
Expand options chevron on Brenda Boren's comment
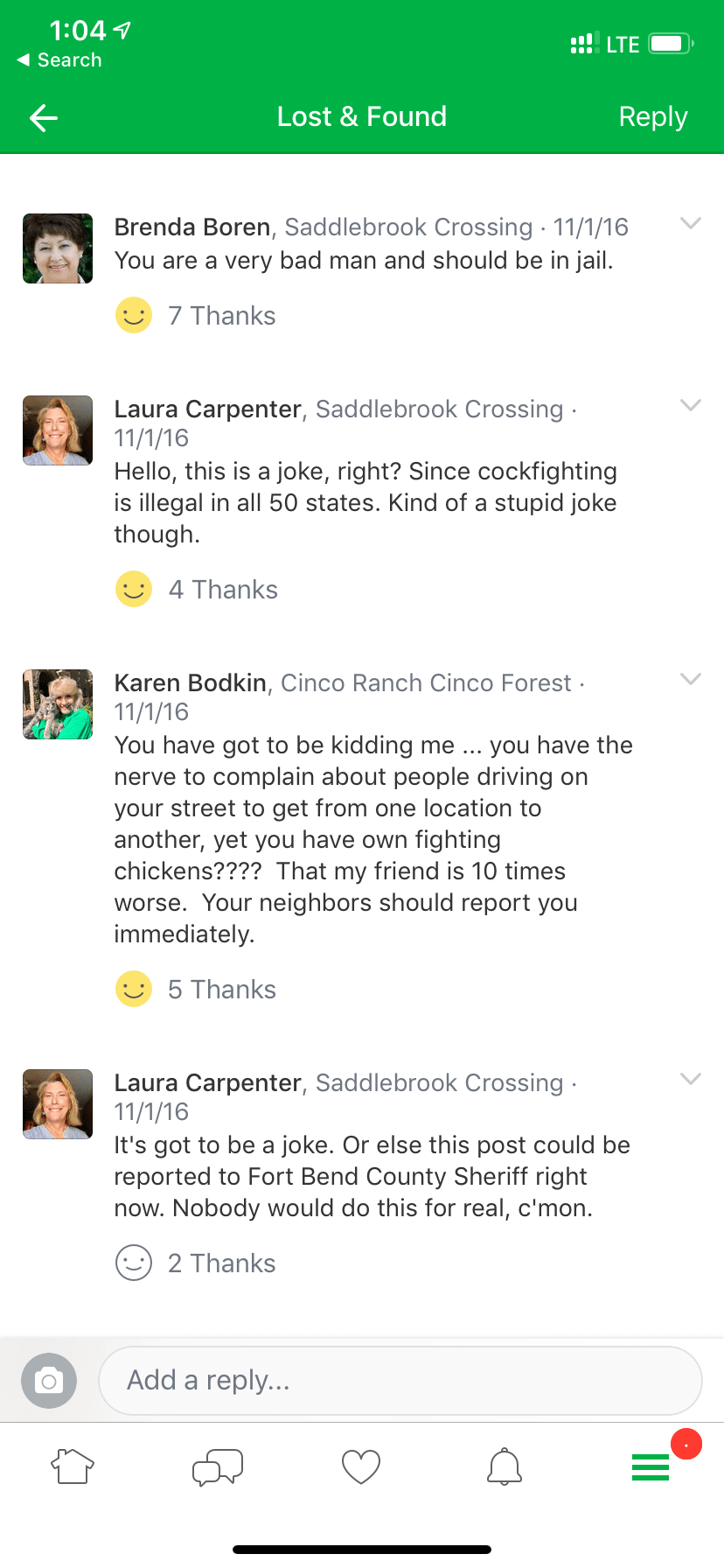coord(691,224)
